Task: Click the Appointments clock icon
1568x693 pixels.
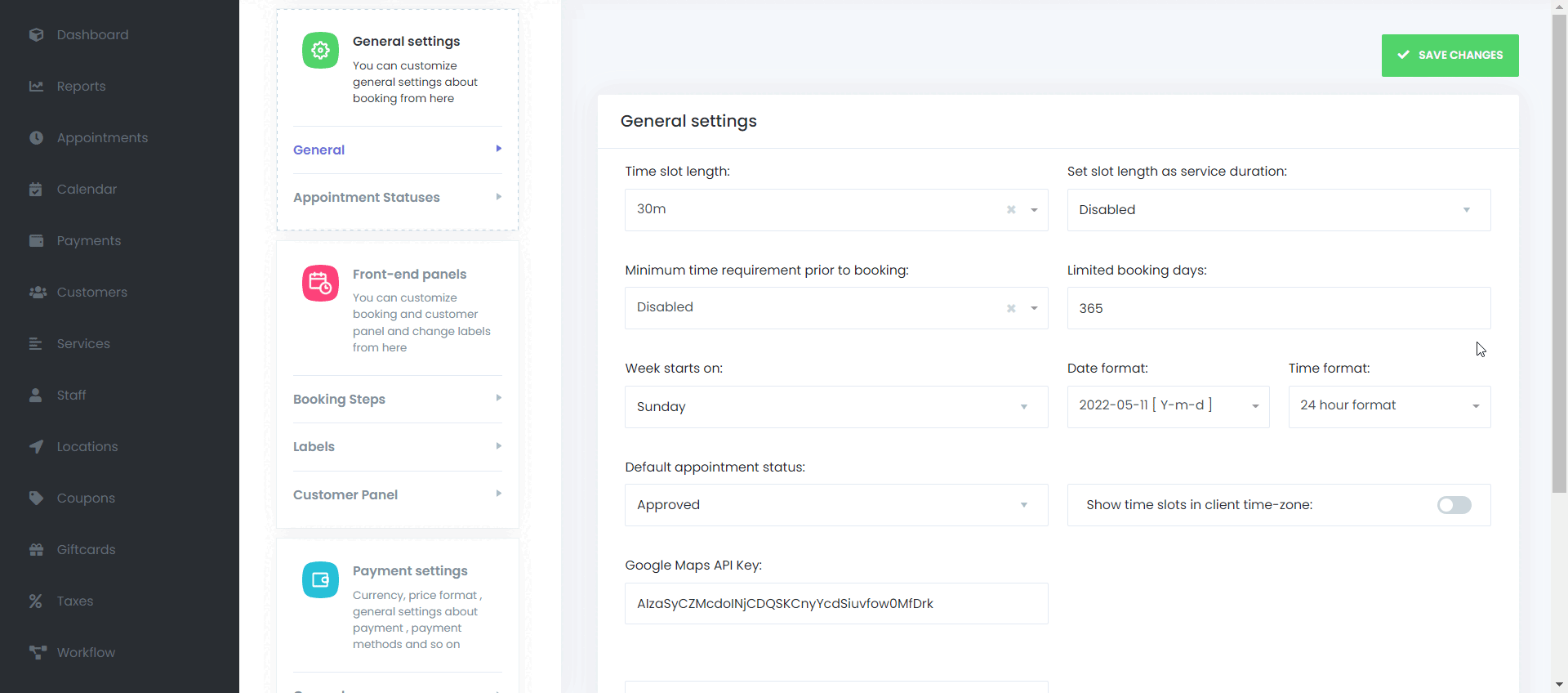Action: (36, 137)
